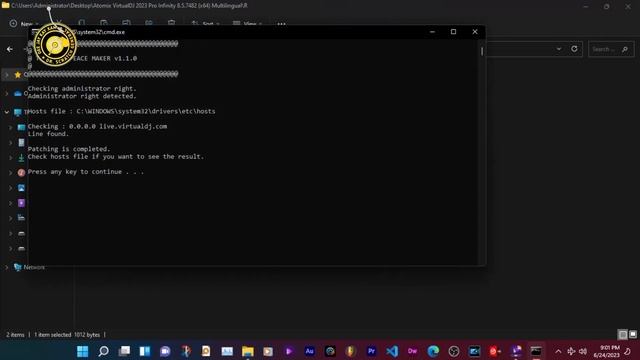Launch Adobe Audition from the taskbar
The height and width of the screenshot is (360, 640).
point(309,351)
